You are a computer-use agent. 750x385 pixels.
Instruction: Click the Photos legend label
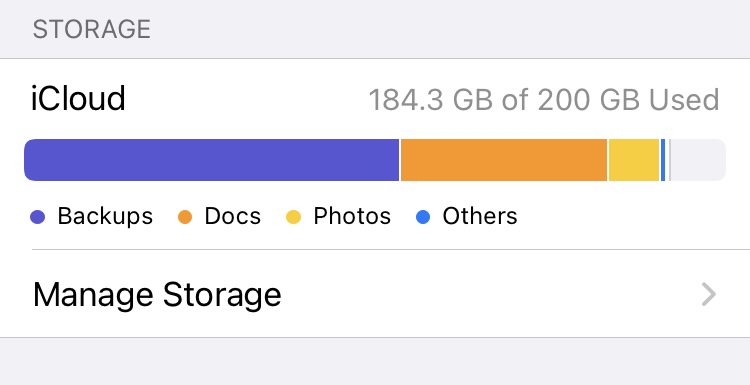pos(352,216)
